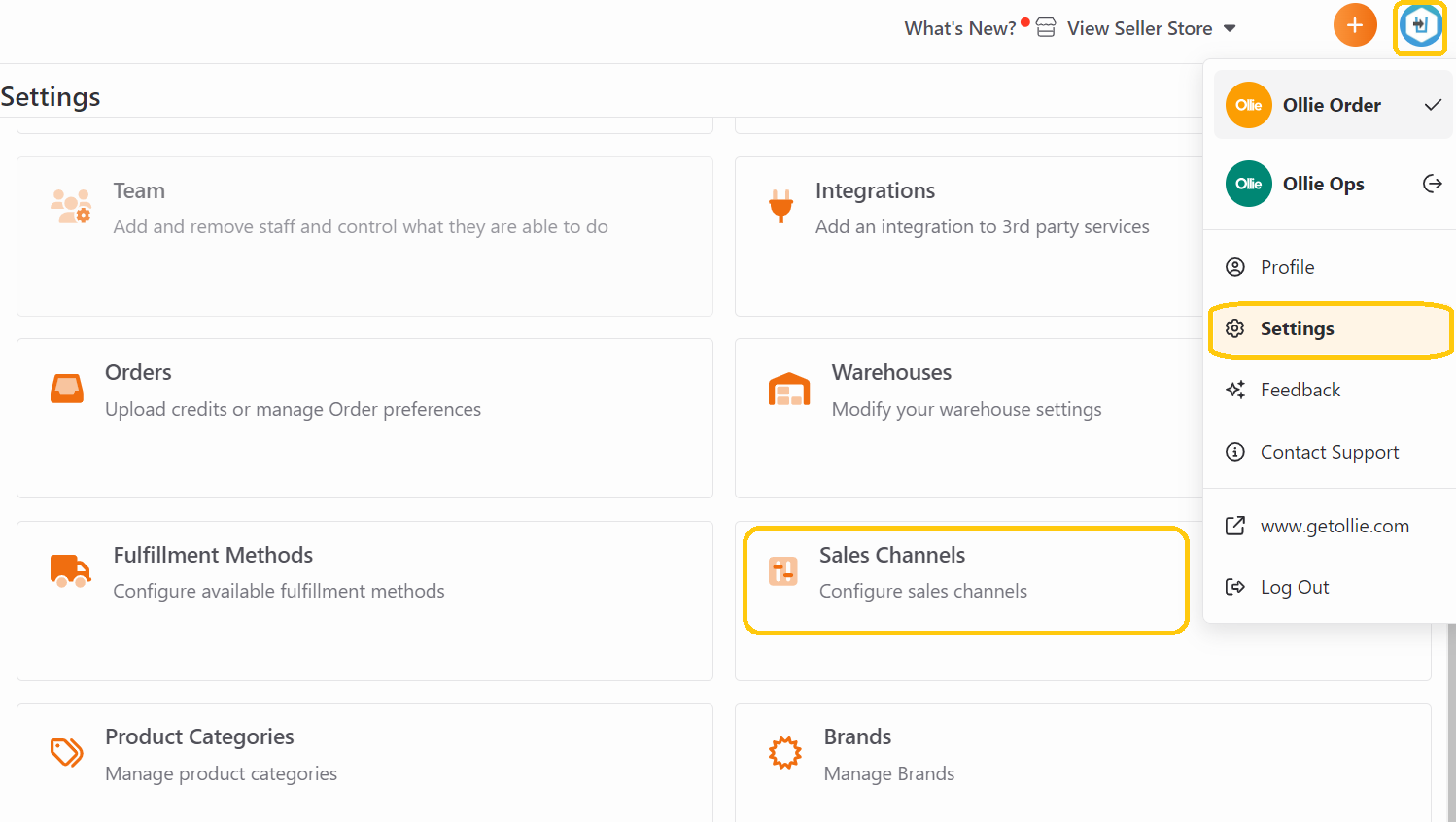Click the Orders tray icon

[67, 389]
